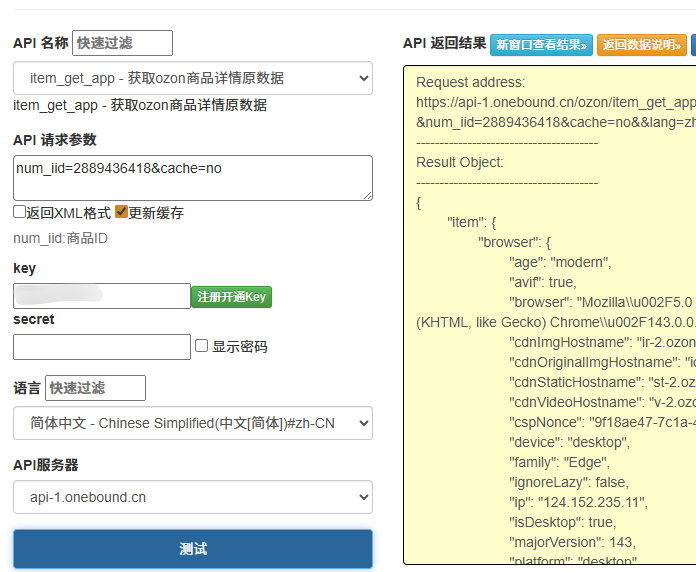Click the "cdnStaticHostname" line in result

602,382
